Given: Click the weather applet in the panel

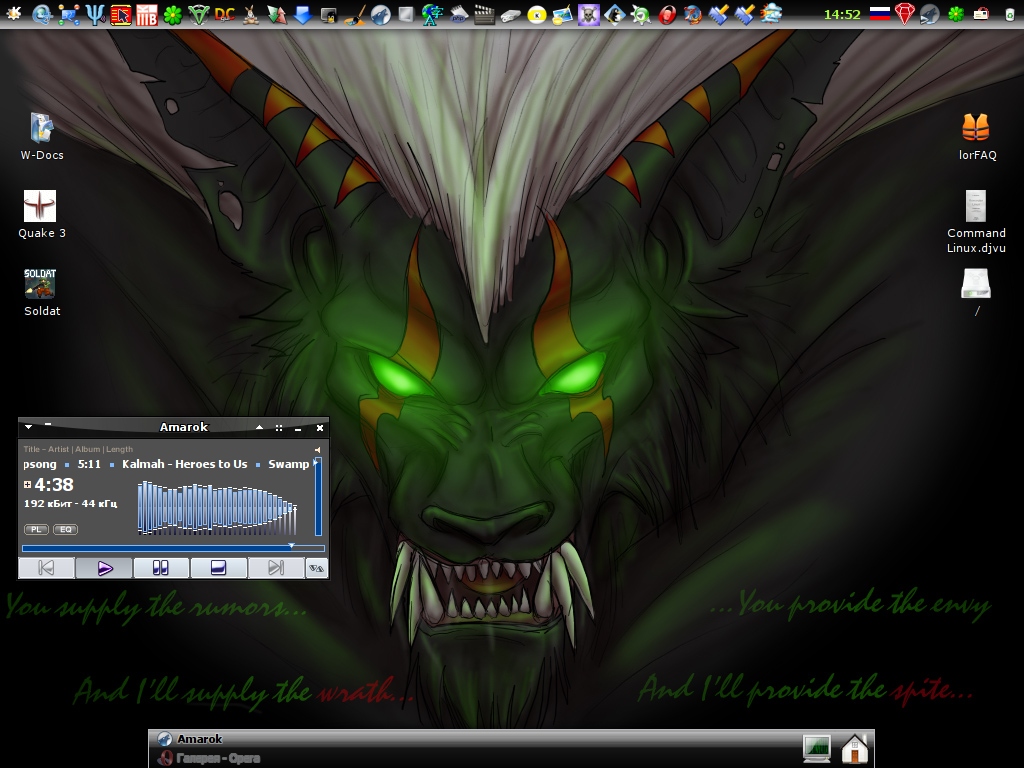Looking at the screenshot, I should (771, 14).
